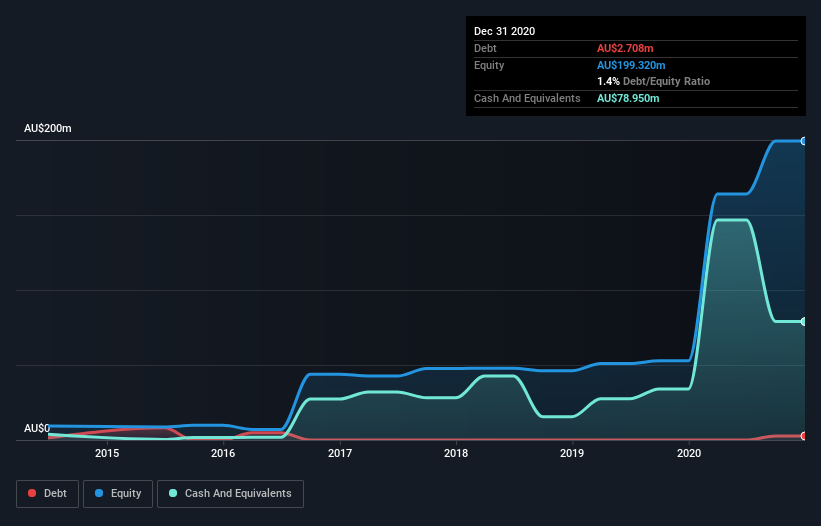The height and width of the screenshot is (526, 821).
Task: Click the AU$200m y-axis label
Action: tap(48, 128)
